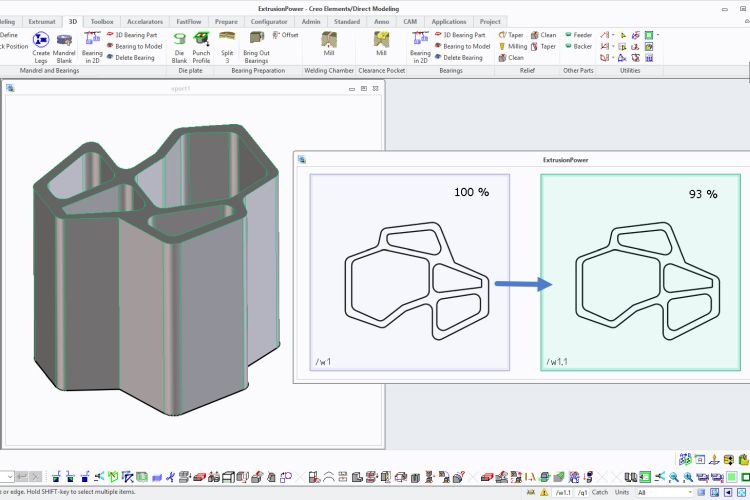Open Bearing in 2D in Mandrel and Bearings group
Viewport: 750px width, 500px height.
pyautogui.click(x=92, y=47)
